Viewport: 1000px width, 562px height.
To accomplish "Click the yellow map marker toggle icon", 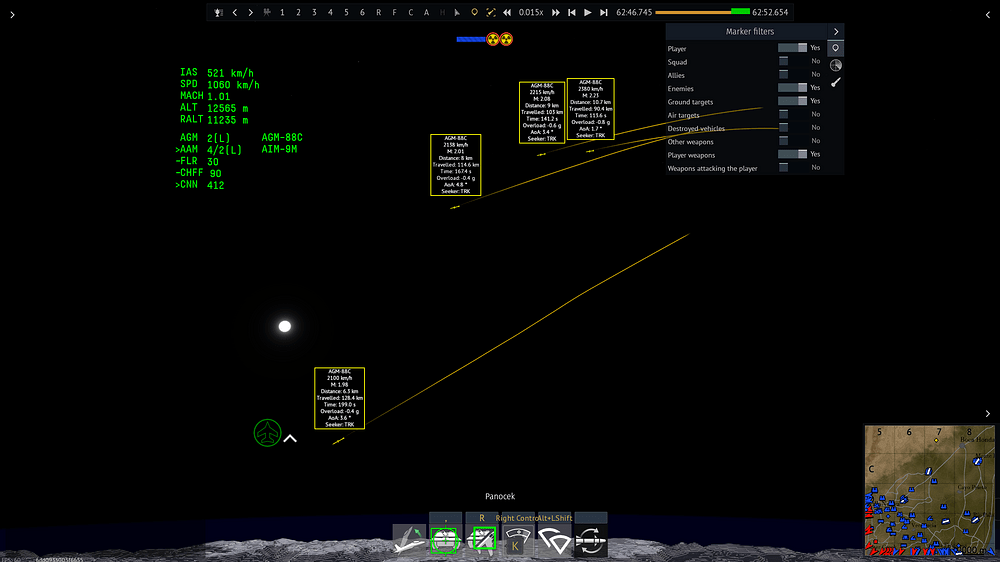I will 474,12.
